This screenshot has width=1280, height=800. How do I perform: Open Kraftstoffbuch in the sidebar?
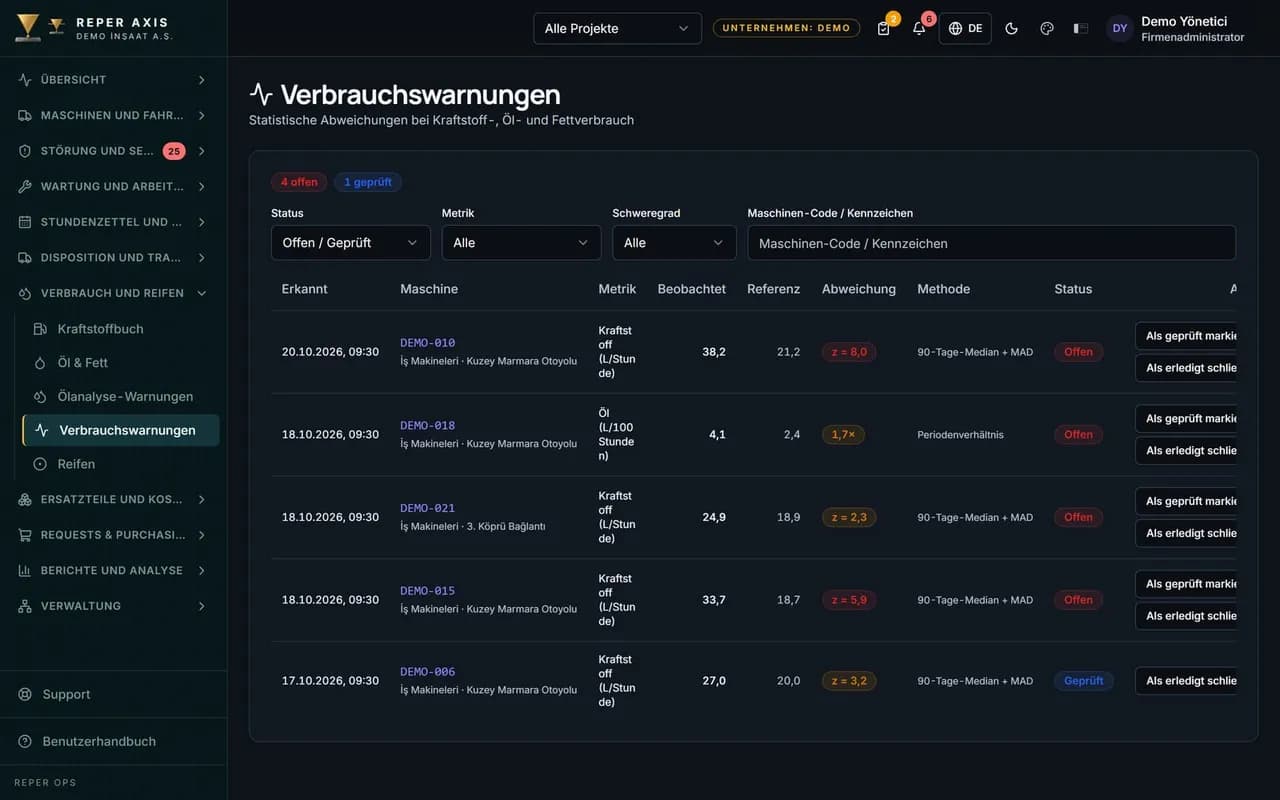click(120, 329)
